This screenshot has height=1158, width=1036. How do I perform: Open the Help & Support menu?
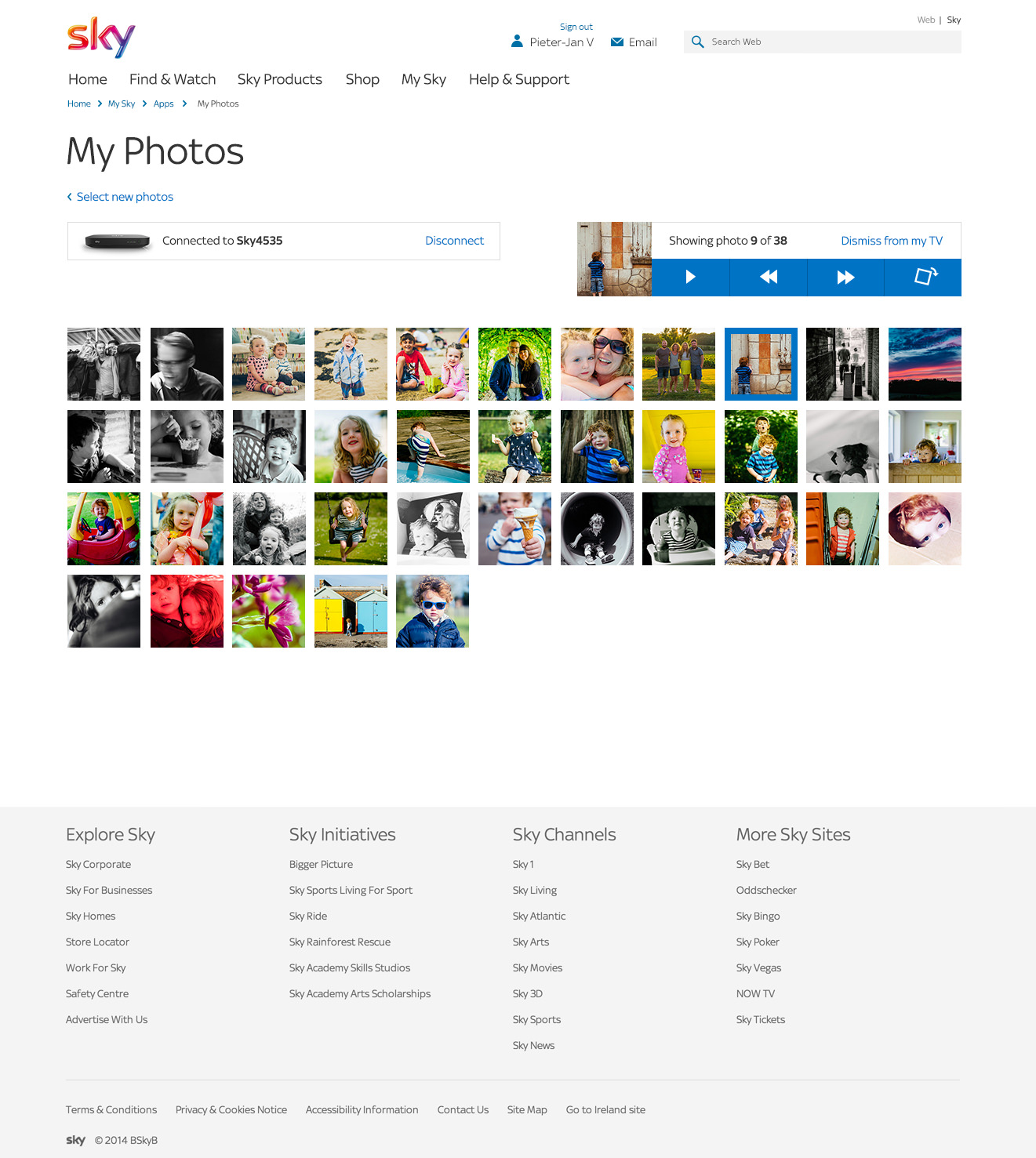coord(519,79)
